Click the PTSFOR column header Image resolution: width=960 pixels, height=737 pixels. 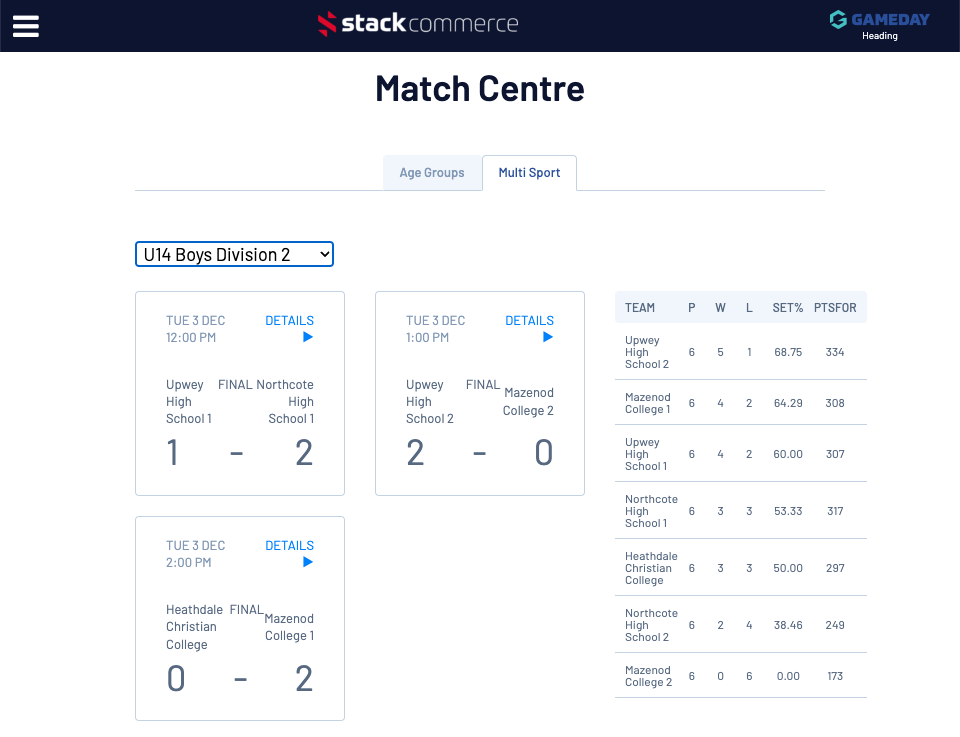[x=835, y=308]
